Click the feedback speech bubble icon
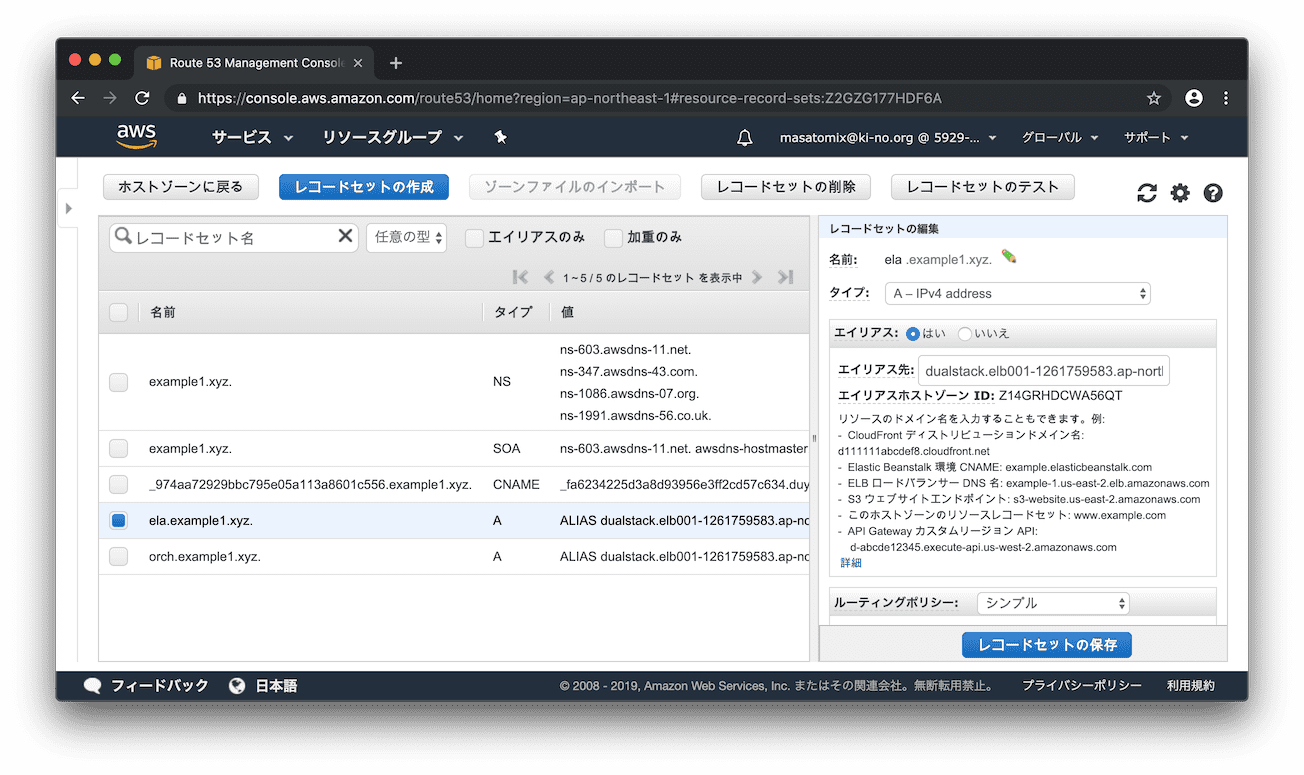The image size is (1304, 775). 93,686
